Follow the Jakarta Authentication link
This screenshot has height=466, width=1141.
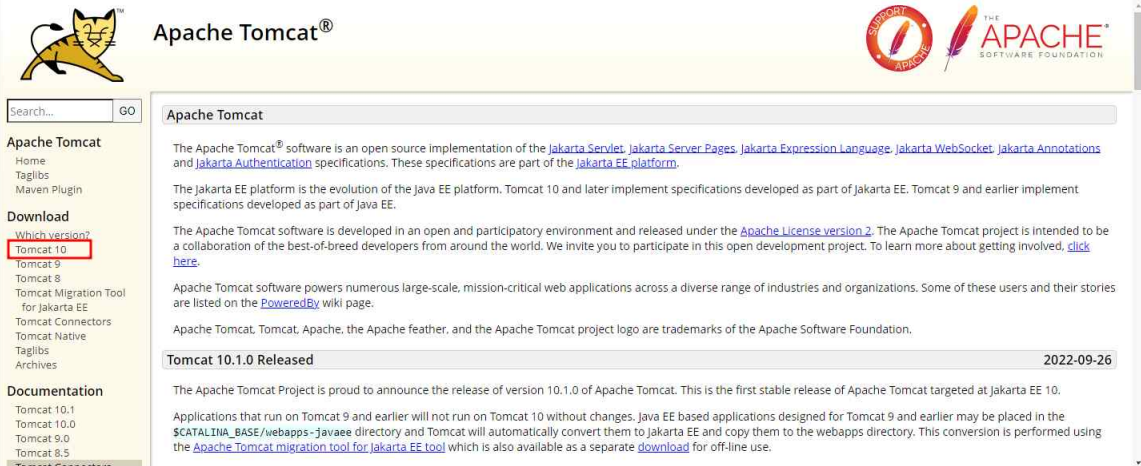click(254, 163)
